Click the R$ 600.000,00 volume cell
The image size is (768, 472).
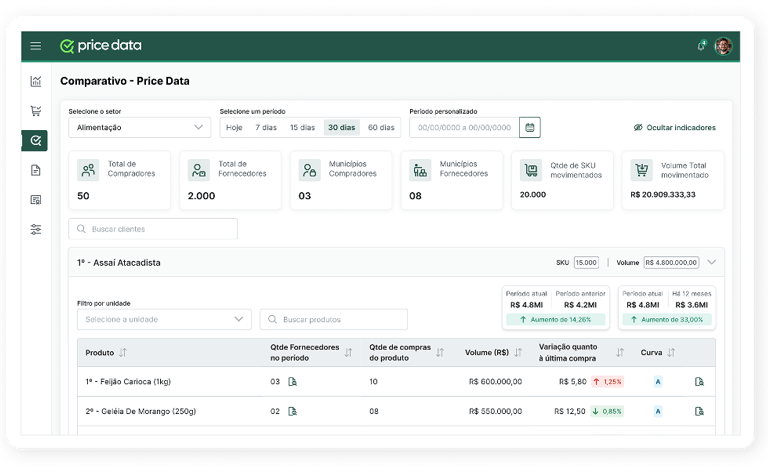pos(495,381)
